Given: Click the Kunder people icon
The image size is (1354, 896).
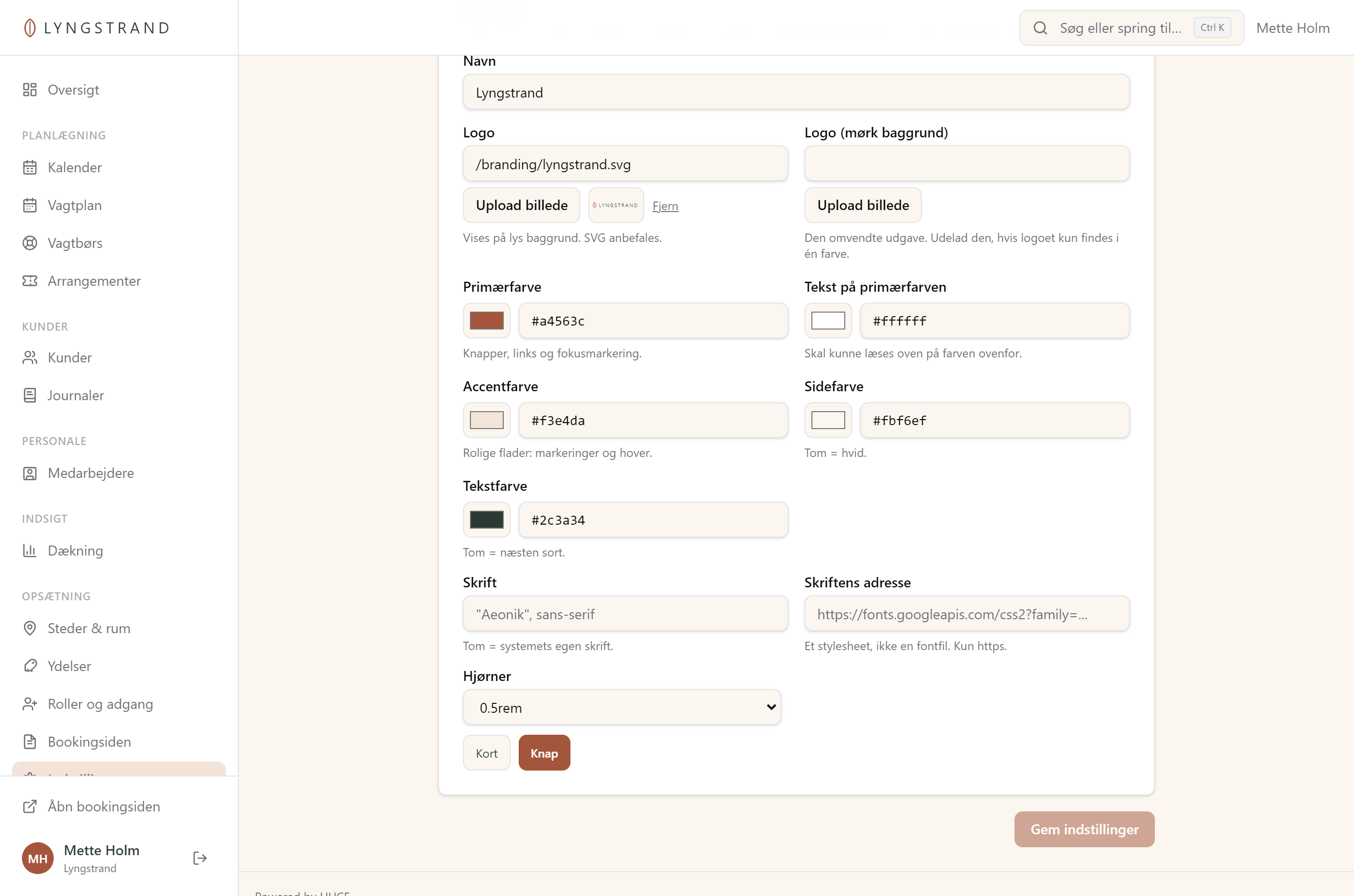Looking at the screenshot, I should click(30, 358).
